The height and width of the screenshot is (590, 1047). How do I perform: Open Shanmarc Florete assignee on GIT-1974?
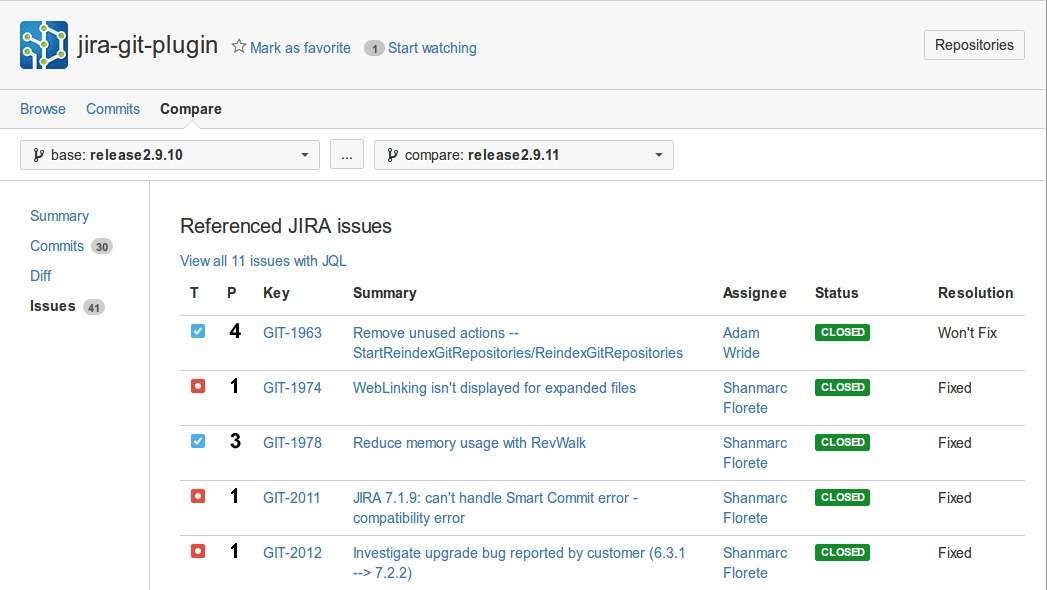pos(755,398)
